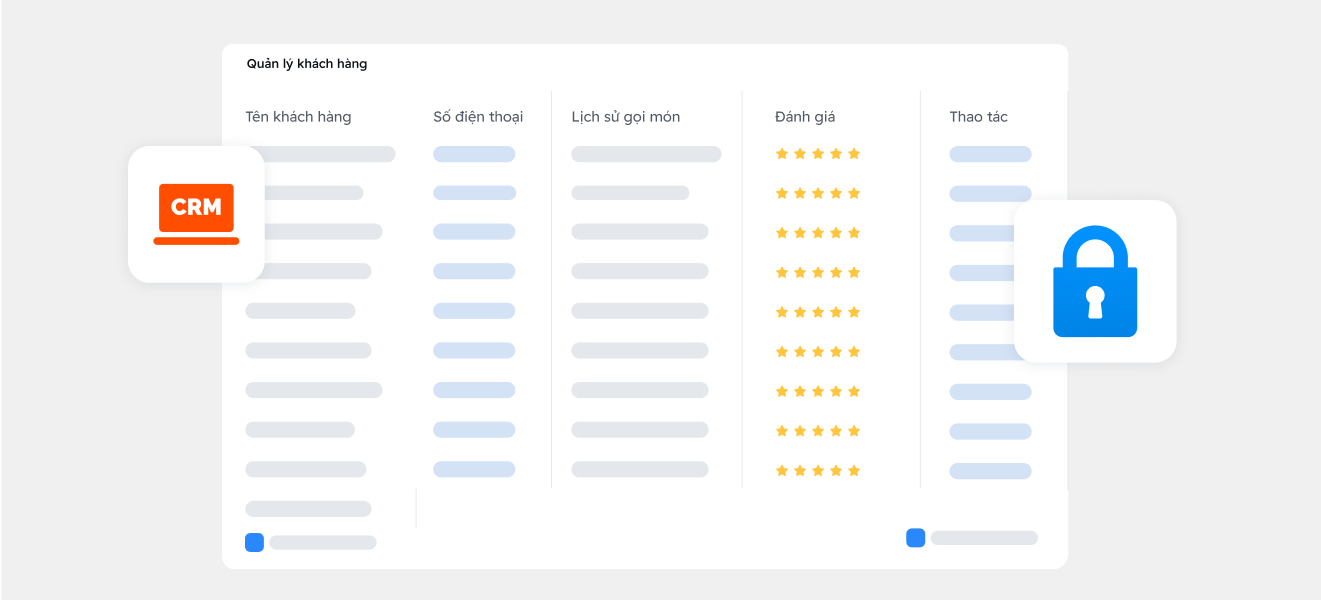This screenshot has height=601, width=1321.
Task: Click the fifth star of the second rating row
Action: point(854,193)
